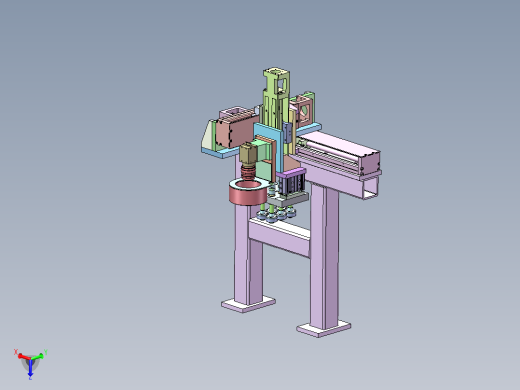Click the blue Z axis of the triad
This screenshot has height=390, width=520.
[x=30, y=368]
